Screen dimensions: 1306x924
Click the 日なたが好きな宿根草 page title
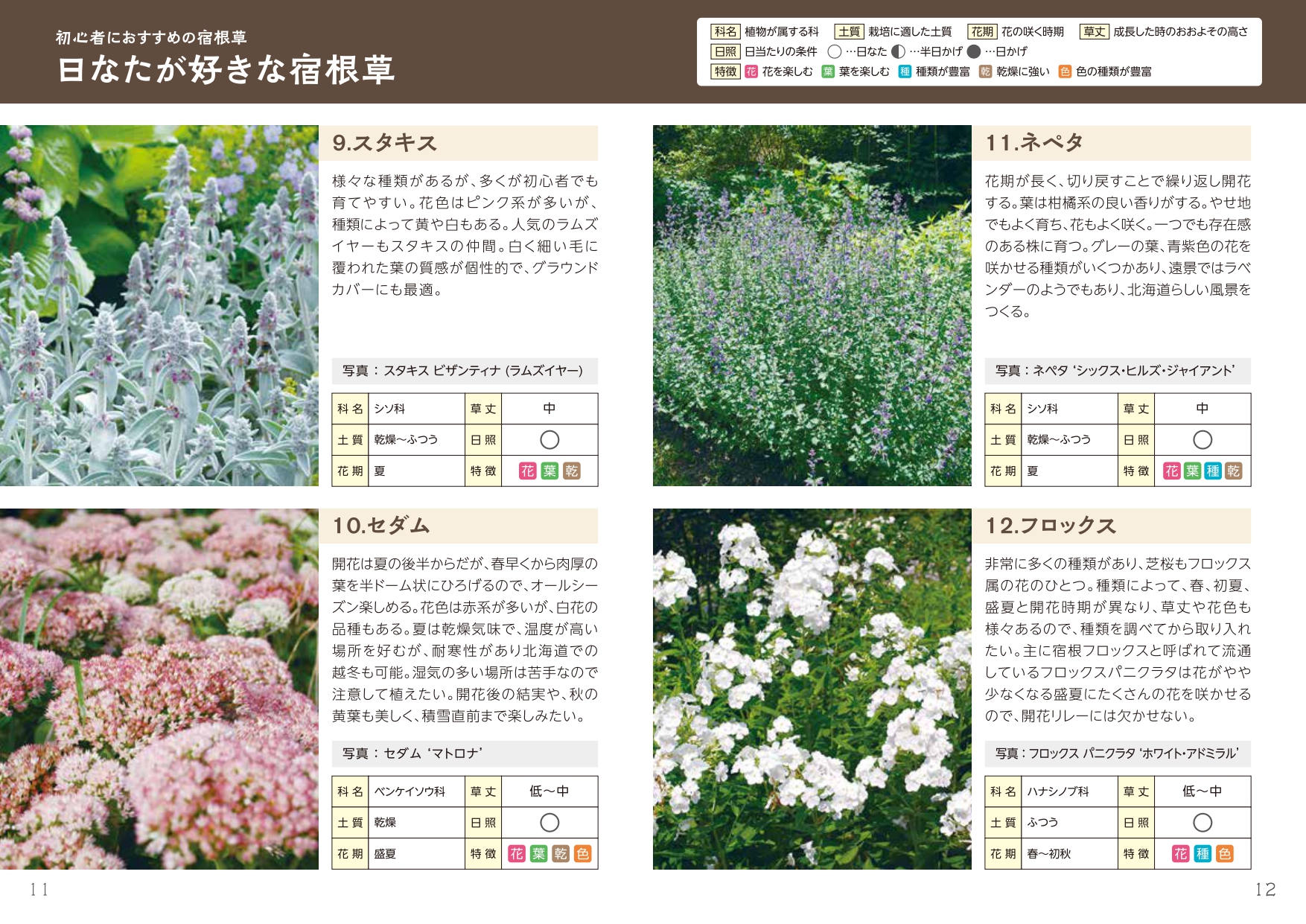click(x=226, y=70)
